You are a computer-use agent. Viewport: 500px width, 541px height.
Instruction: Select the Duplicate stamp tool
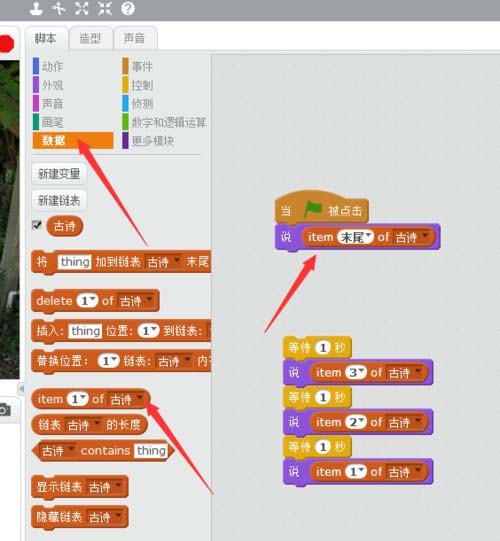tap(36, 9)
